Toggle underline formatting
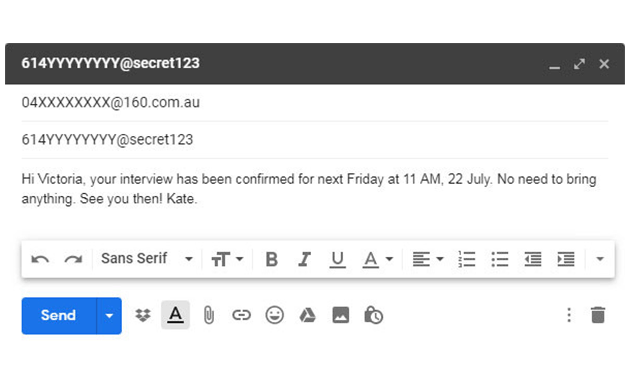The height and width of the screenshot is (382, 632). tap(337, 260)
